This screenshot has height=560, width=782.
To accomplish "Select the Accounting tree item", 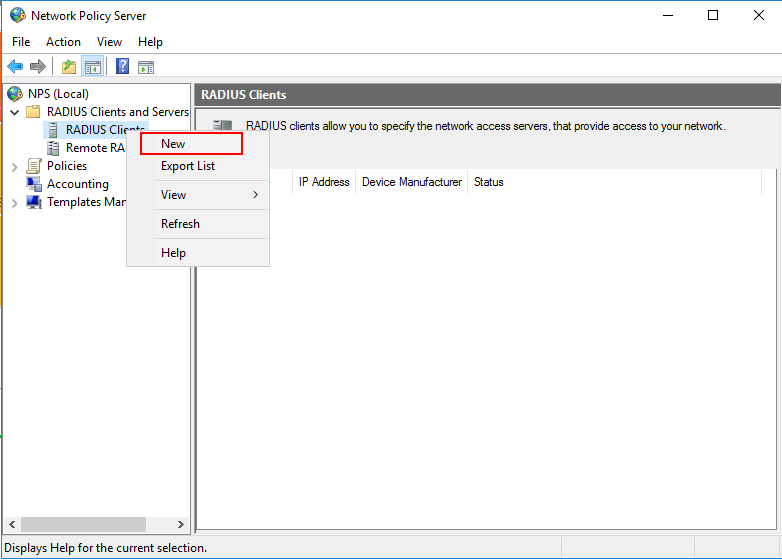I will [77, 184].
